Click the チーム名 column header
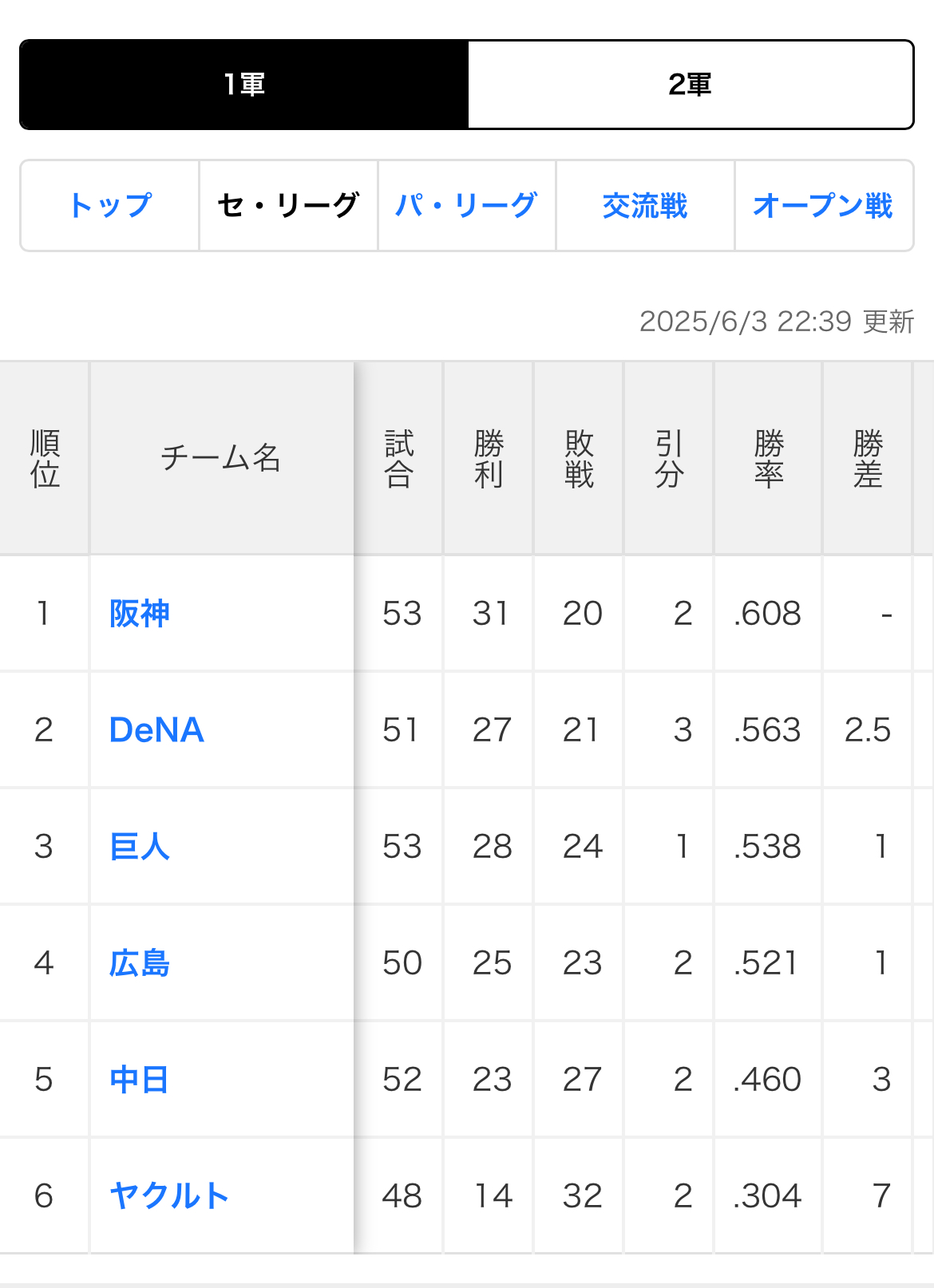The width and height of the screenshot is (934, 1288). [x=221, y=459]
